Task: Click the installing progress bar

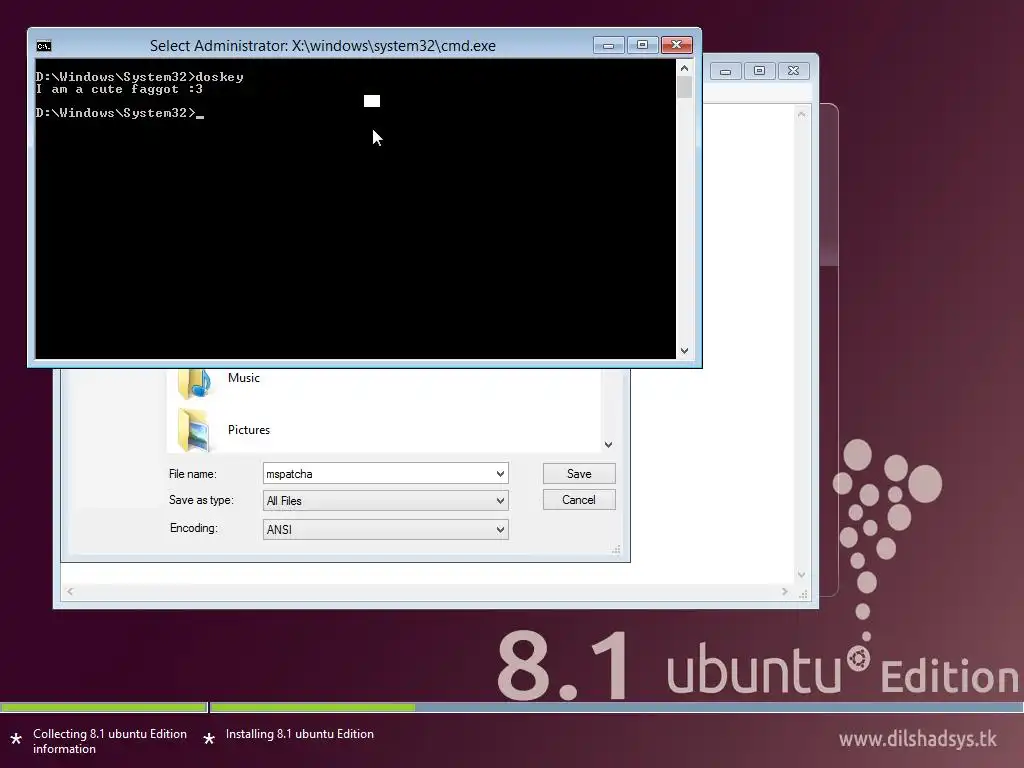Action: 616,707
